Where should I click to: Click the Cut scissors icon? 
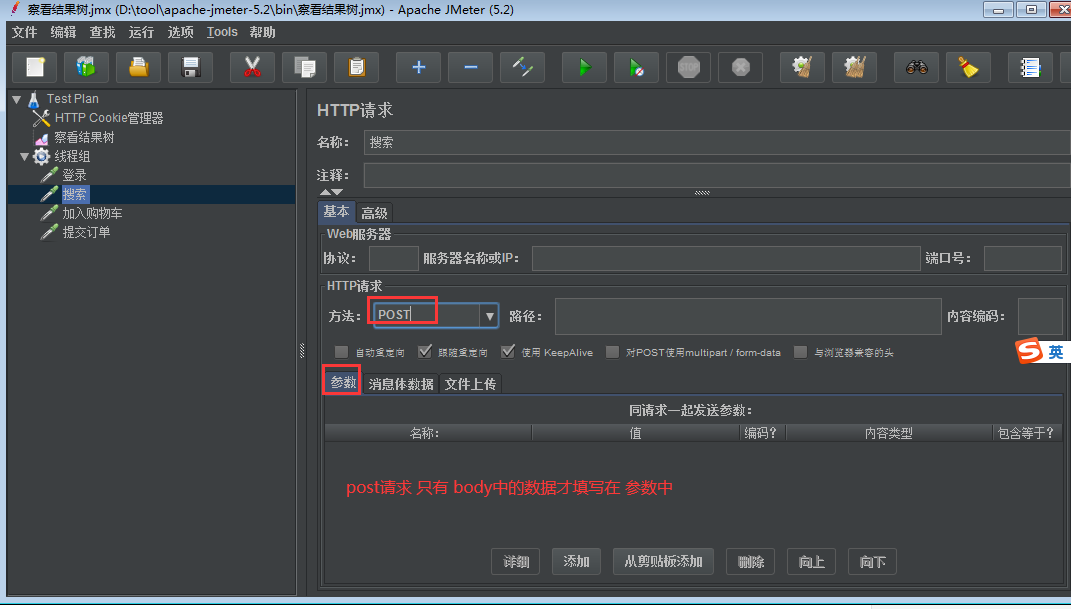[x=252, y=67]
